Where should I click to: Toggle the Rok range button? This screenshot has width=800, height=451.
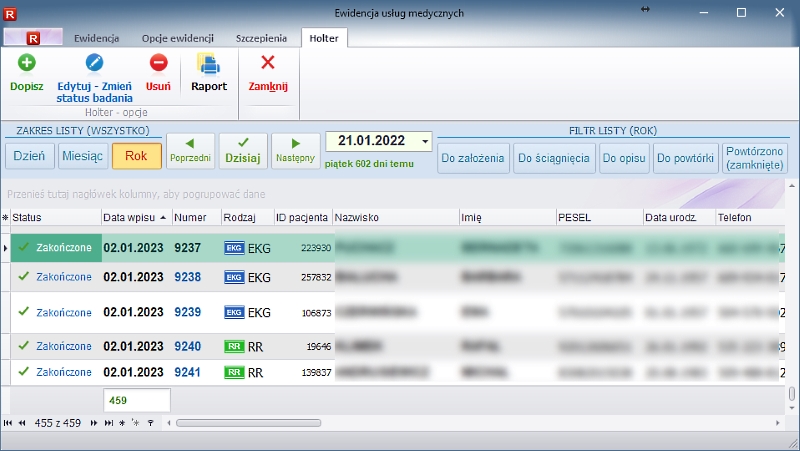pyautogui.click(x=136, y=157)
